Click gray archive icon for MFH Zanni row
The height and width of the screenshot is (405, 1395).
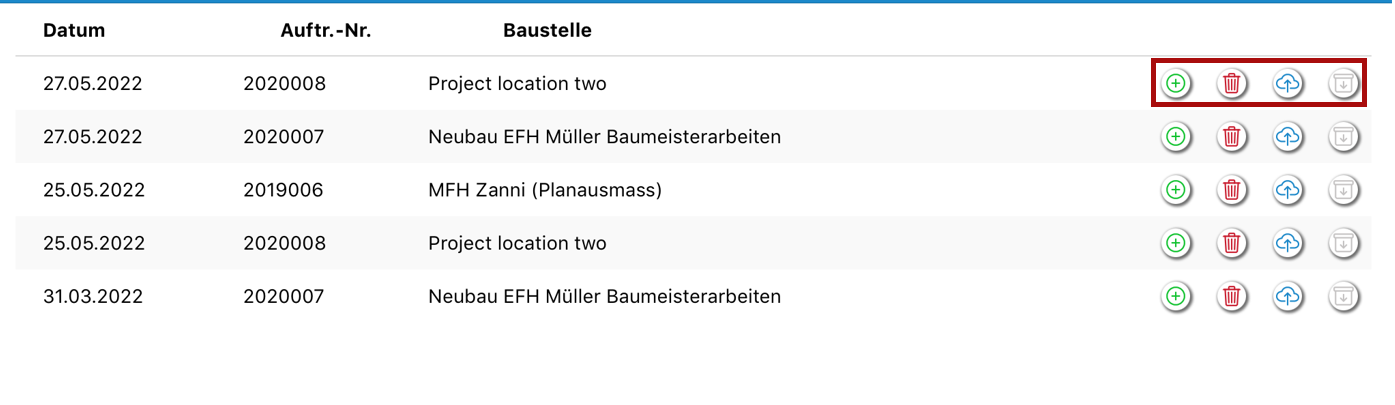pyautogui.click(x=1344, y=190)
